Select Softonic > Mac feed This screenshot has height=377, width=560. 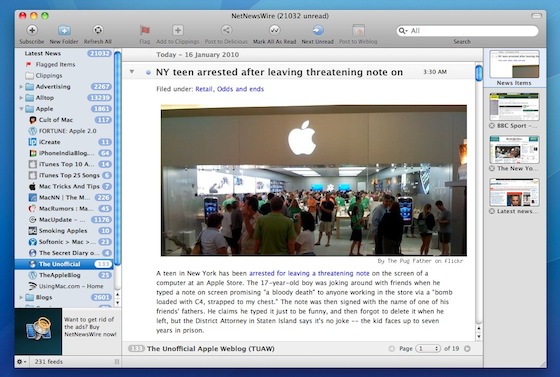click(65, 242)
